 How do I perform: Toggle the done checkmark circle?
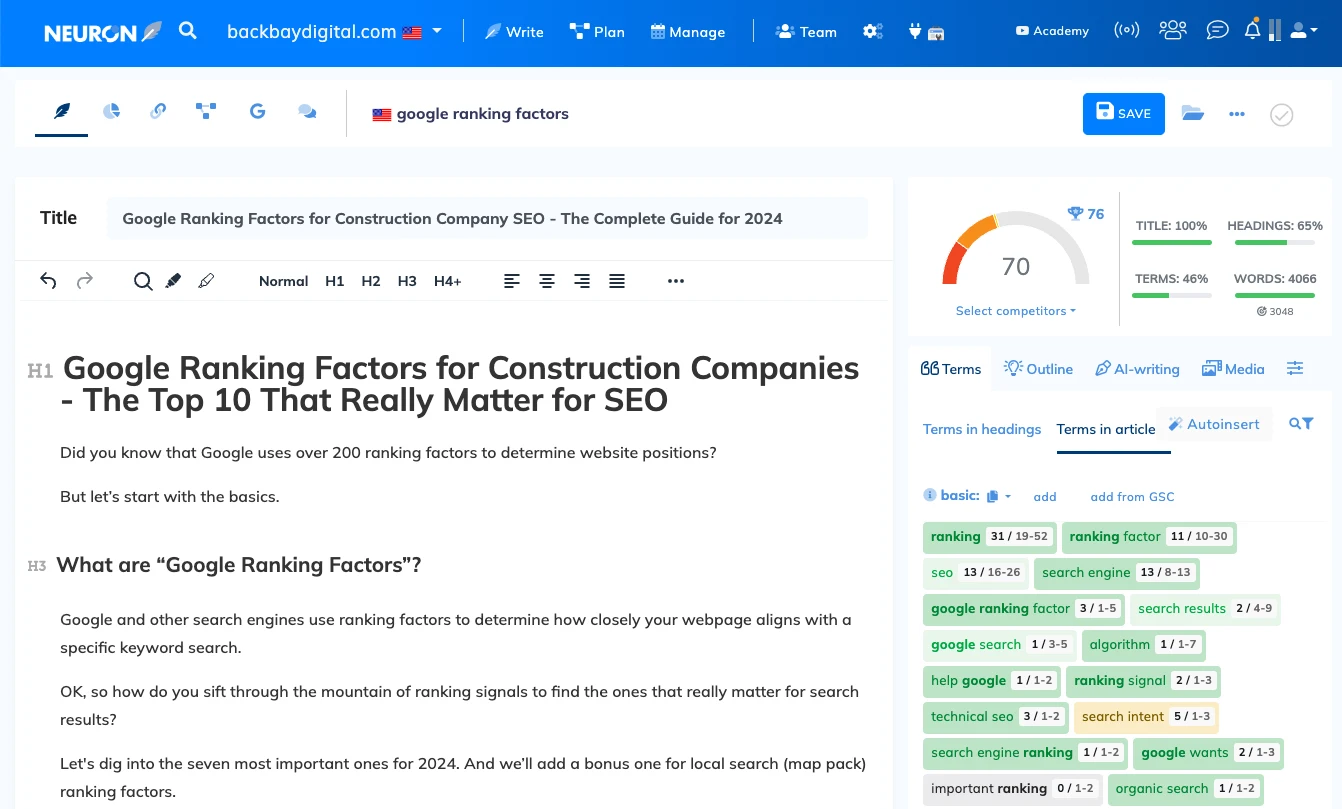[x=1281, y=115]
